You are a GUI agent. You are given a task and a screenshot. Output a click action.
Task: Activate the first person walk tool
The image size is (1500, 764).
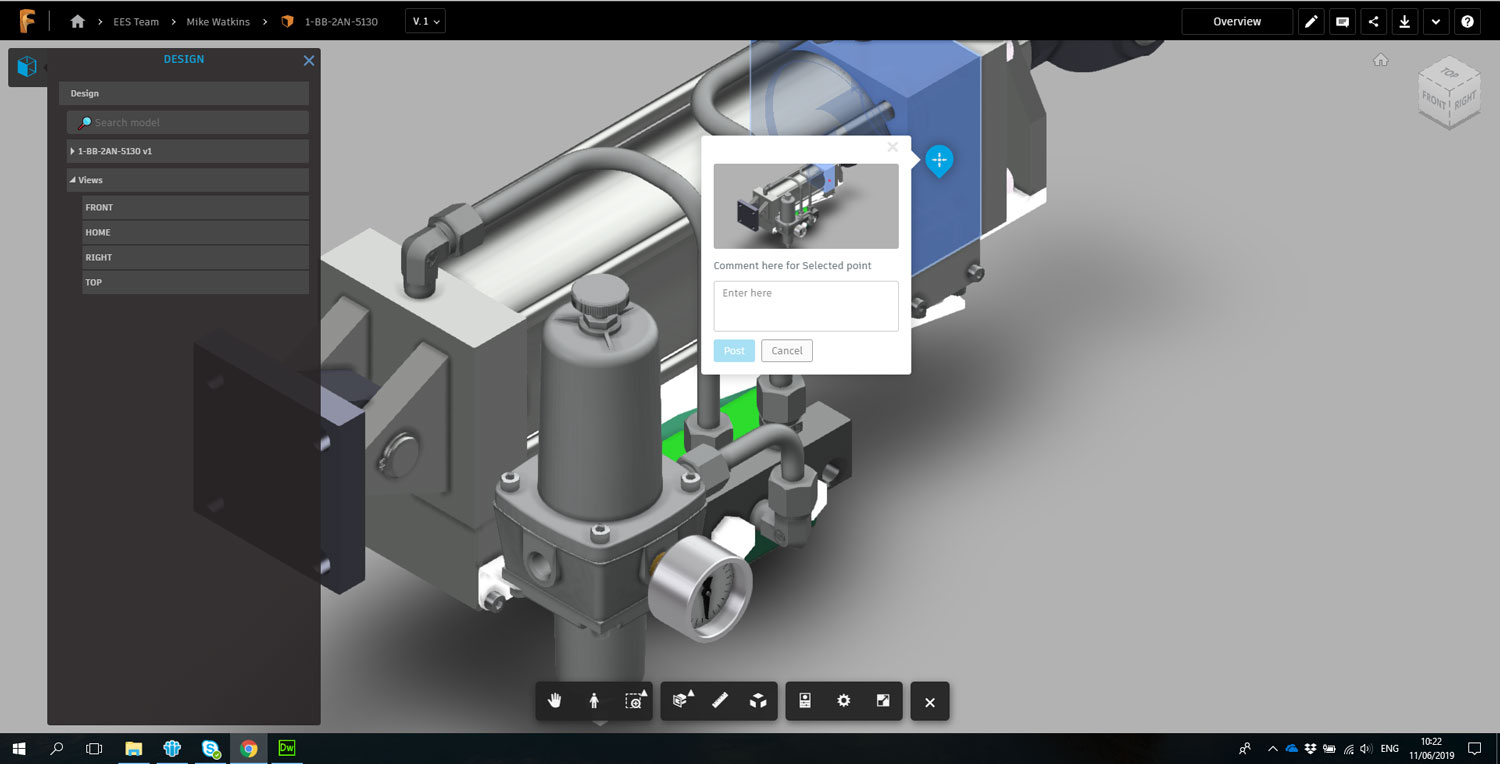click(x=594, y=701)
